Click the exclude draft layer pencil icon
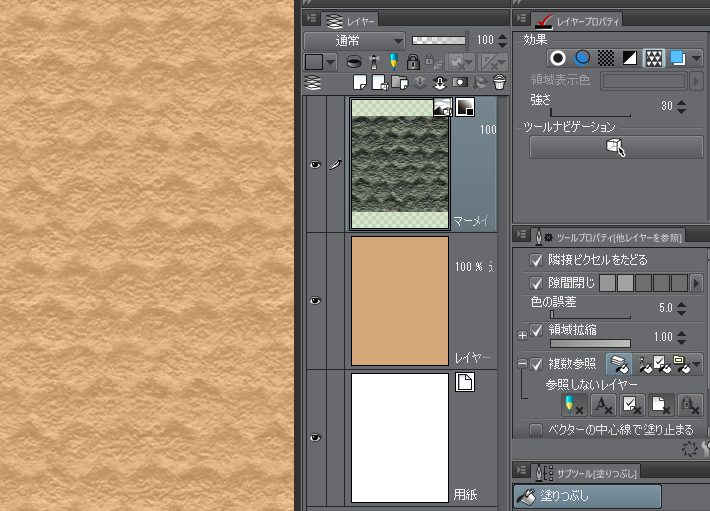 tap(575, 404)
